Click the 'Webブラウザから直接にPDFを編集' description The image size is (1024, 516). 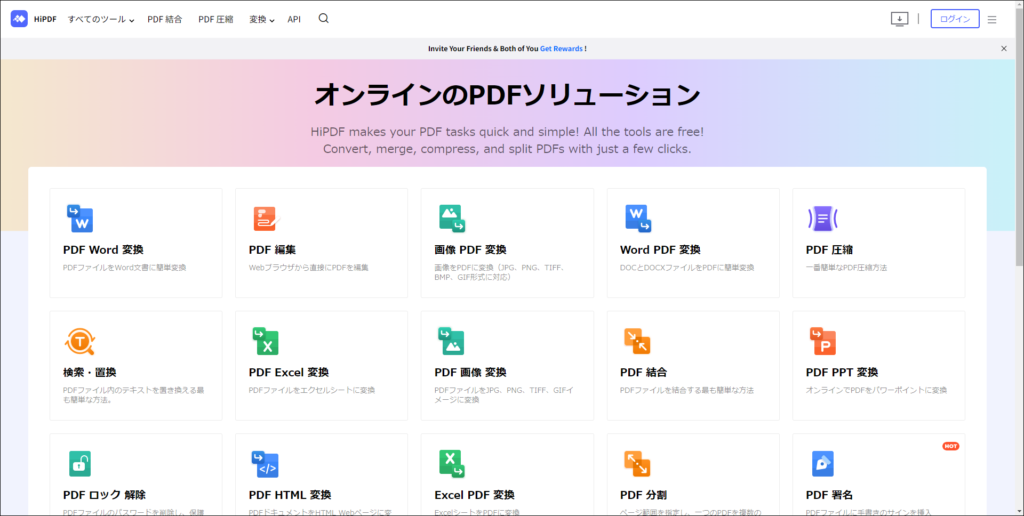[308, 268]
